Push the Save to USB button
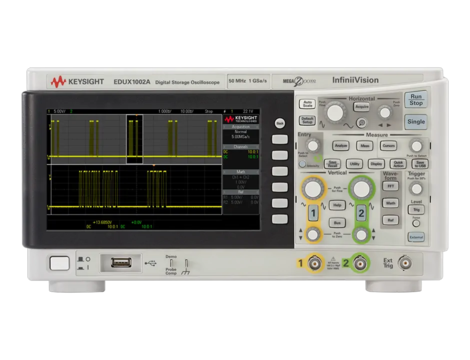The image size is (470, 360). [x=420, y=164]
